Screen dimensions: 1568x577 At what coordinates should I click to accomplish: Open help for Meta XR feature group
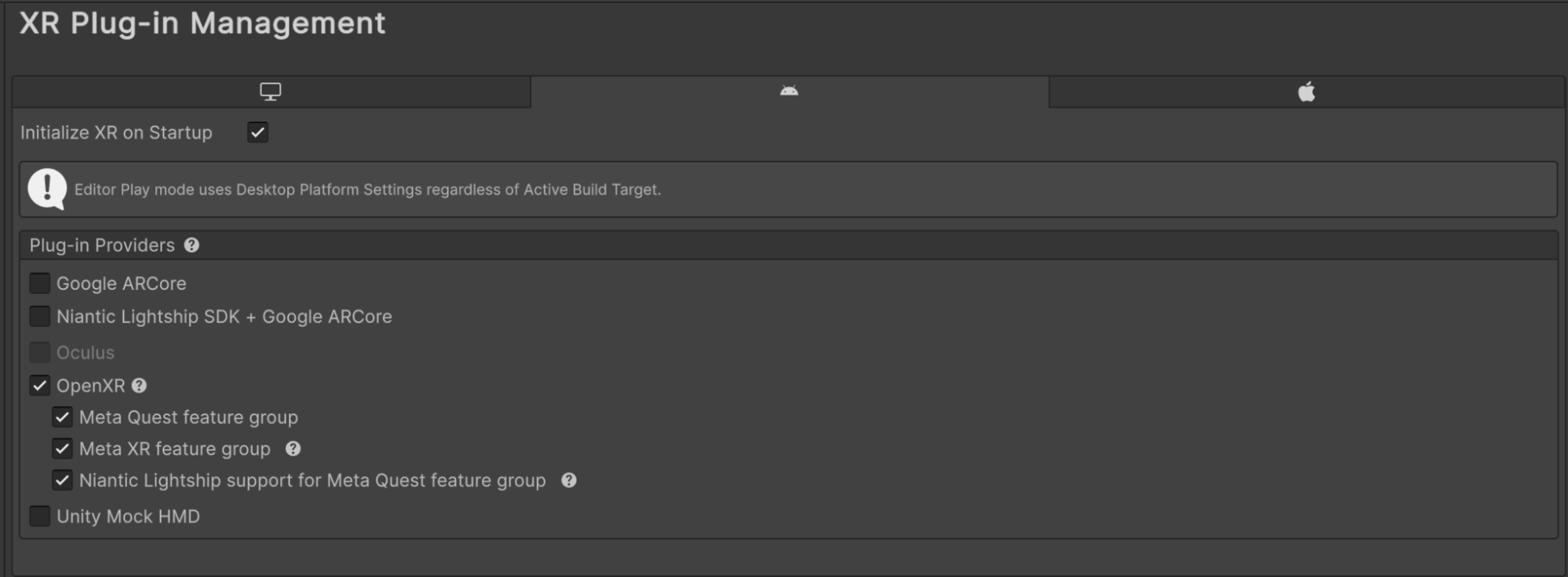(292, 449)
